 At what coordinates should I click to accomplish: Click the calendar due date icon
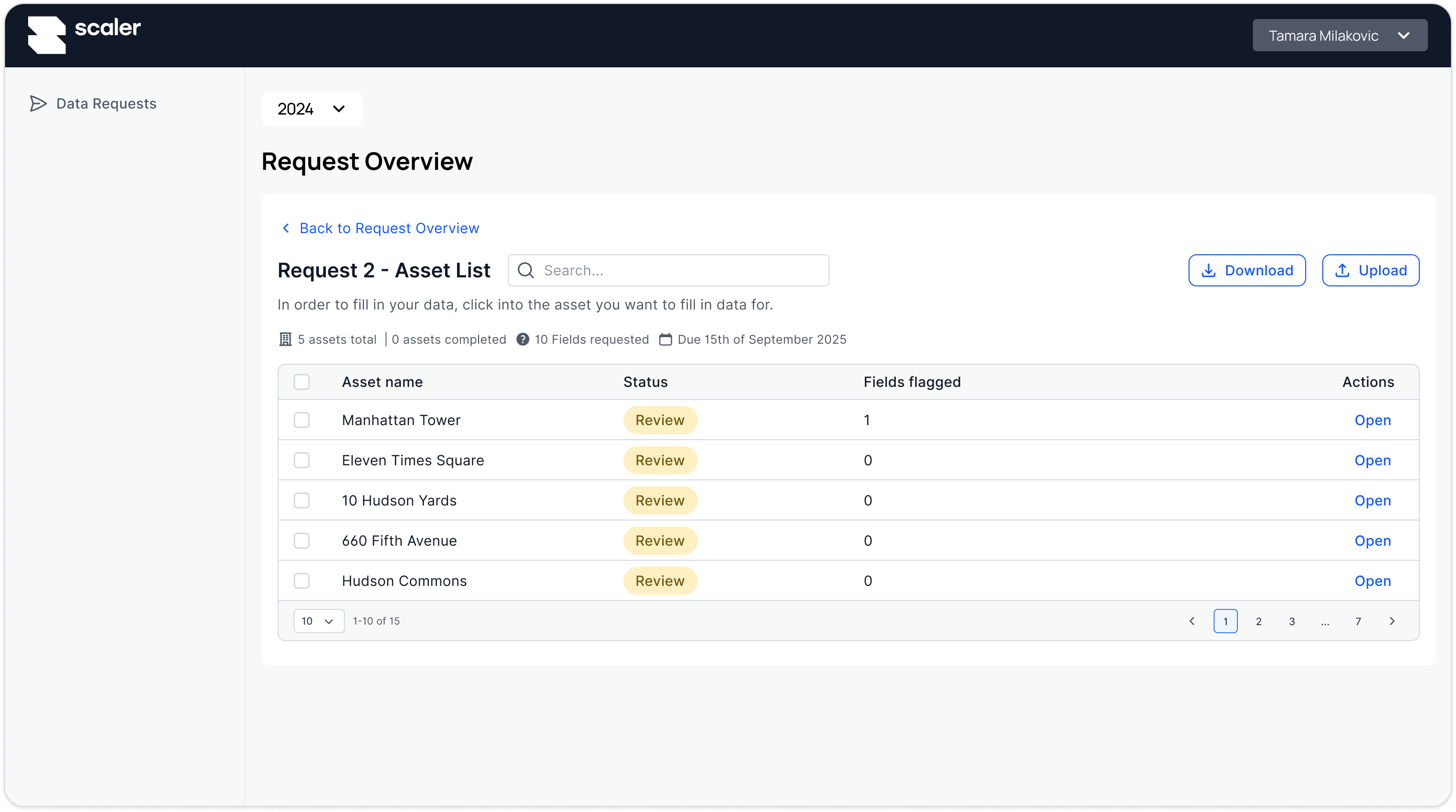(x=666, y=340)
